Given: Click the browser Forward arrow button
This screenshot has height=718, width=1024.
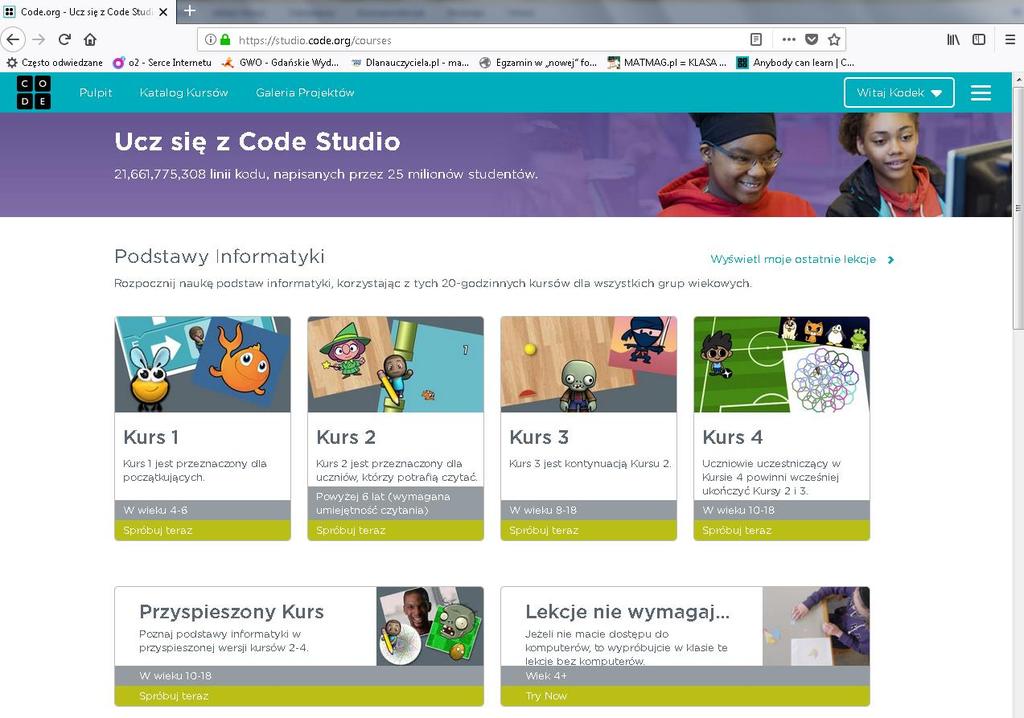Looking at the screenshot, I should click(x=39, y=40).
